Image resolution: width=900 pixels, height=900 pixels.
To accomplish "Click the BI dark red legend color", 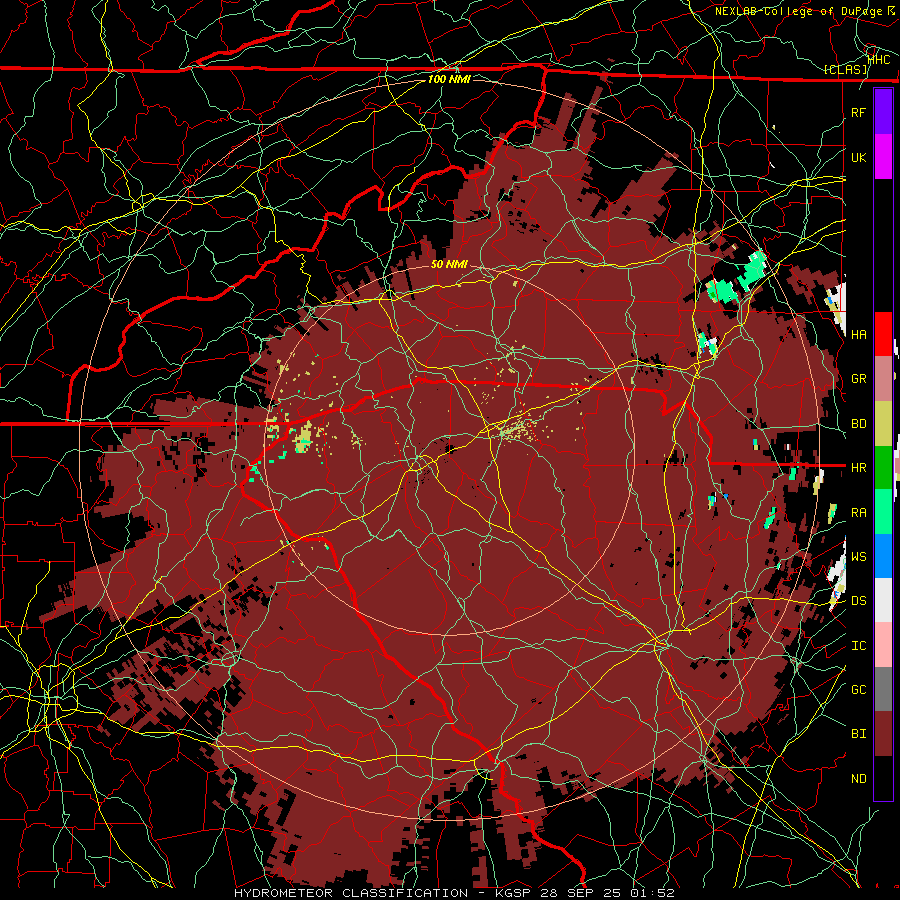I will pos(883,734).
